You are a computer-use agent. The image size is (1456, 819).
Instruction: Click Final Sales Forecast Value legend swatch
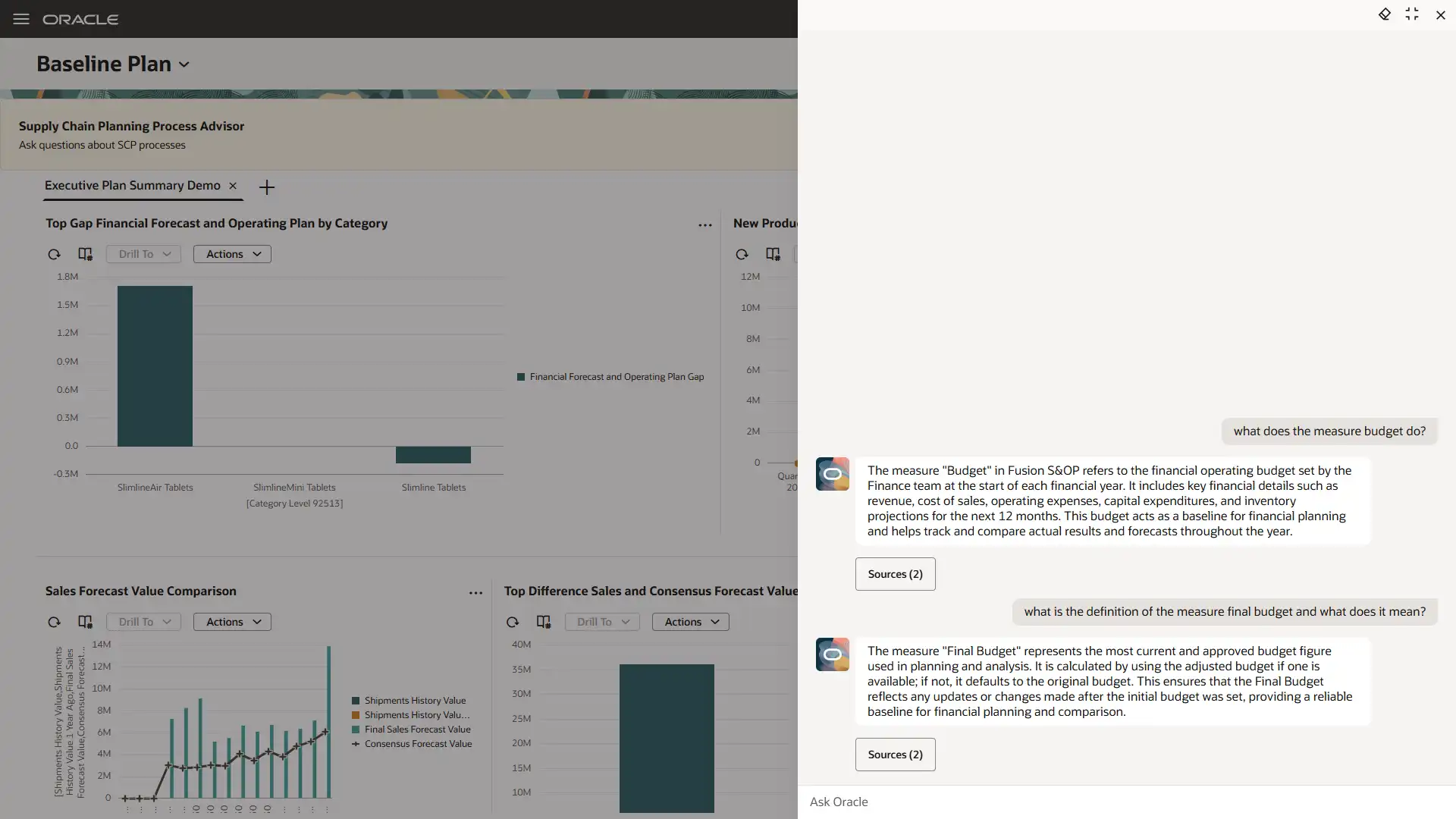pos(356,730)
